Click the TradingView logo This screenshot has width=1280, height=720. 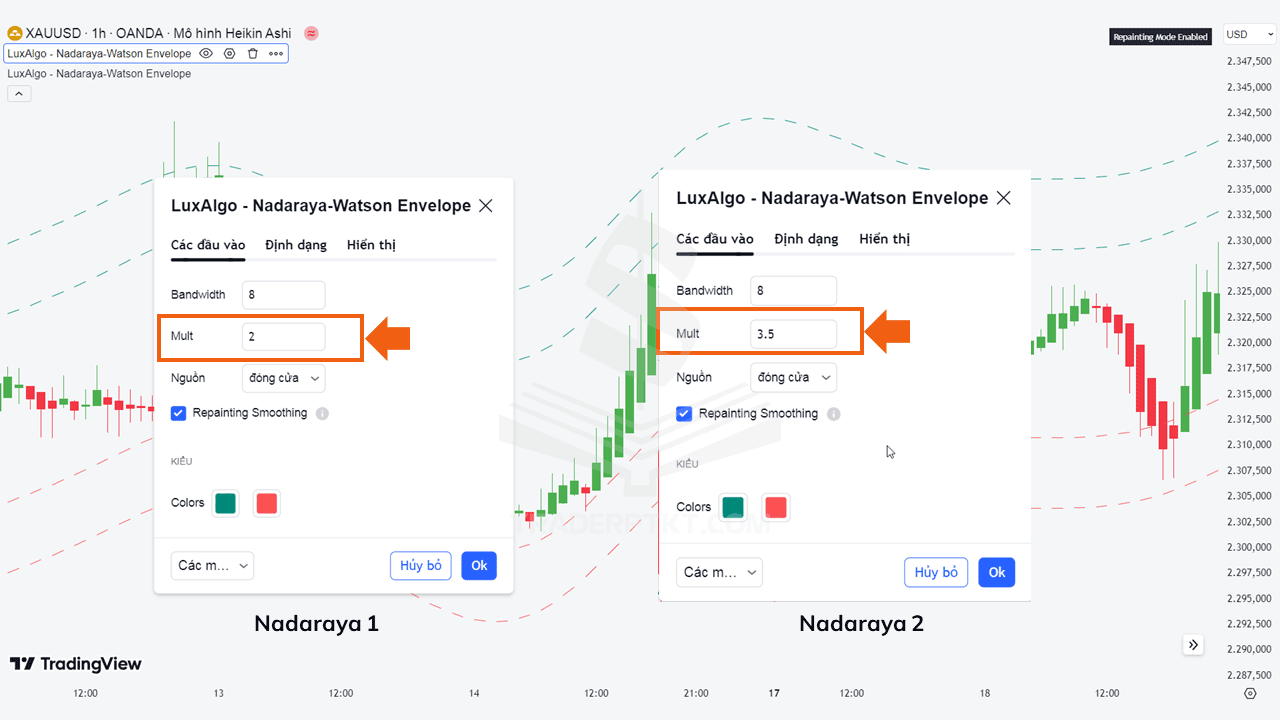click(76, 664)
